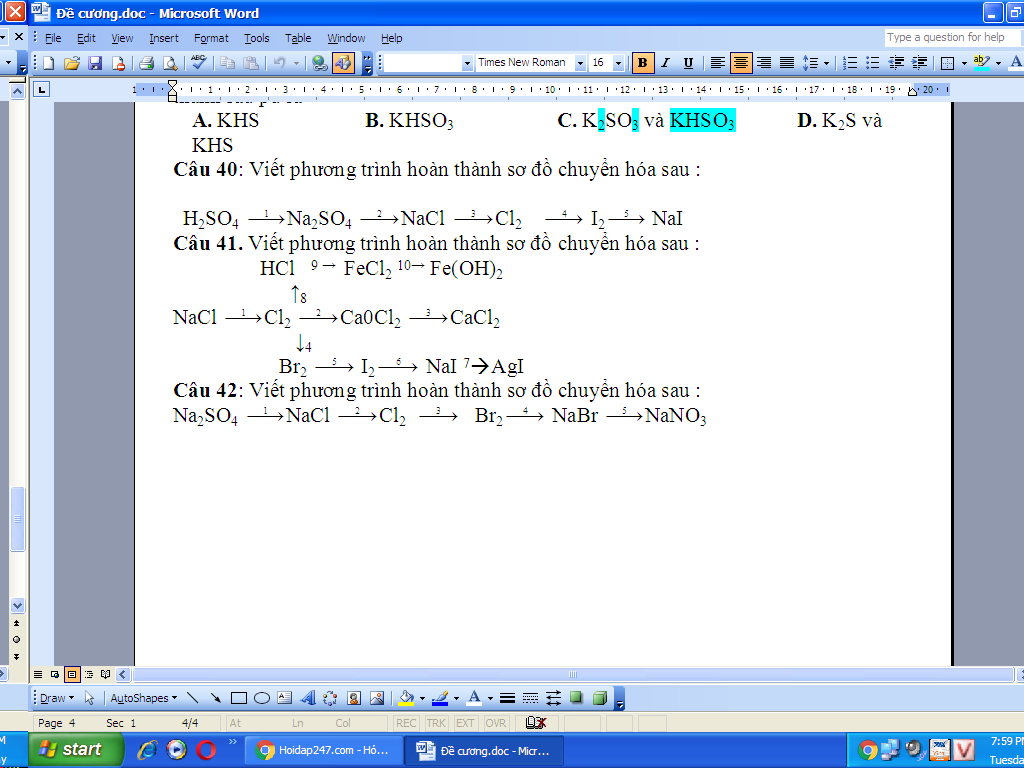This screenshot has height=768, width=1024.
Task: Switch to Outline view button
Action: point(89,674)
